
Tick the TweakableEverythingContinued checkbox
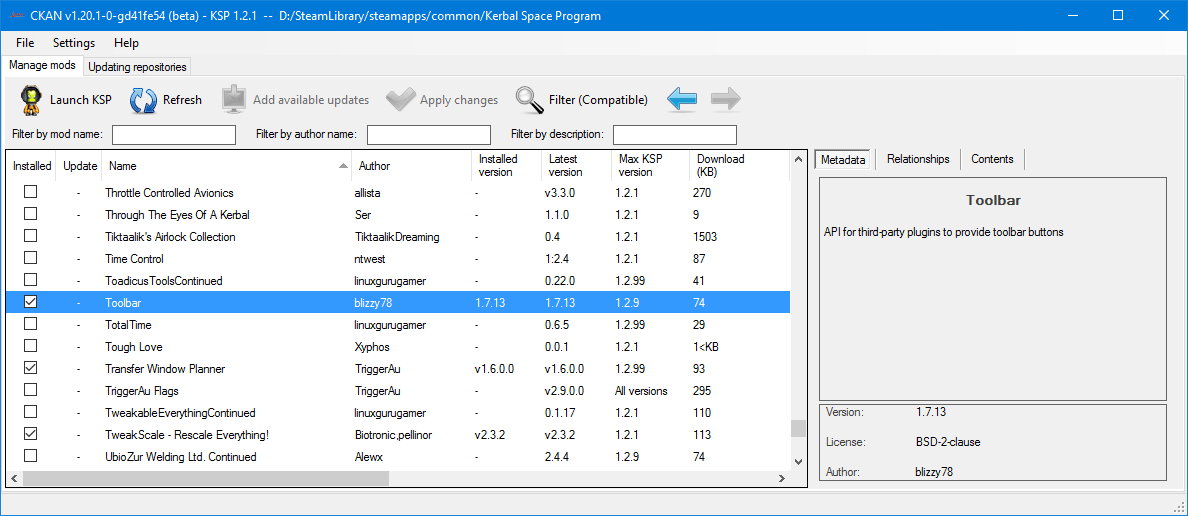30,412
